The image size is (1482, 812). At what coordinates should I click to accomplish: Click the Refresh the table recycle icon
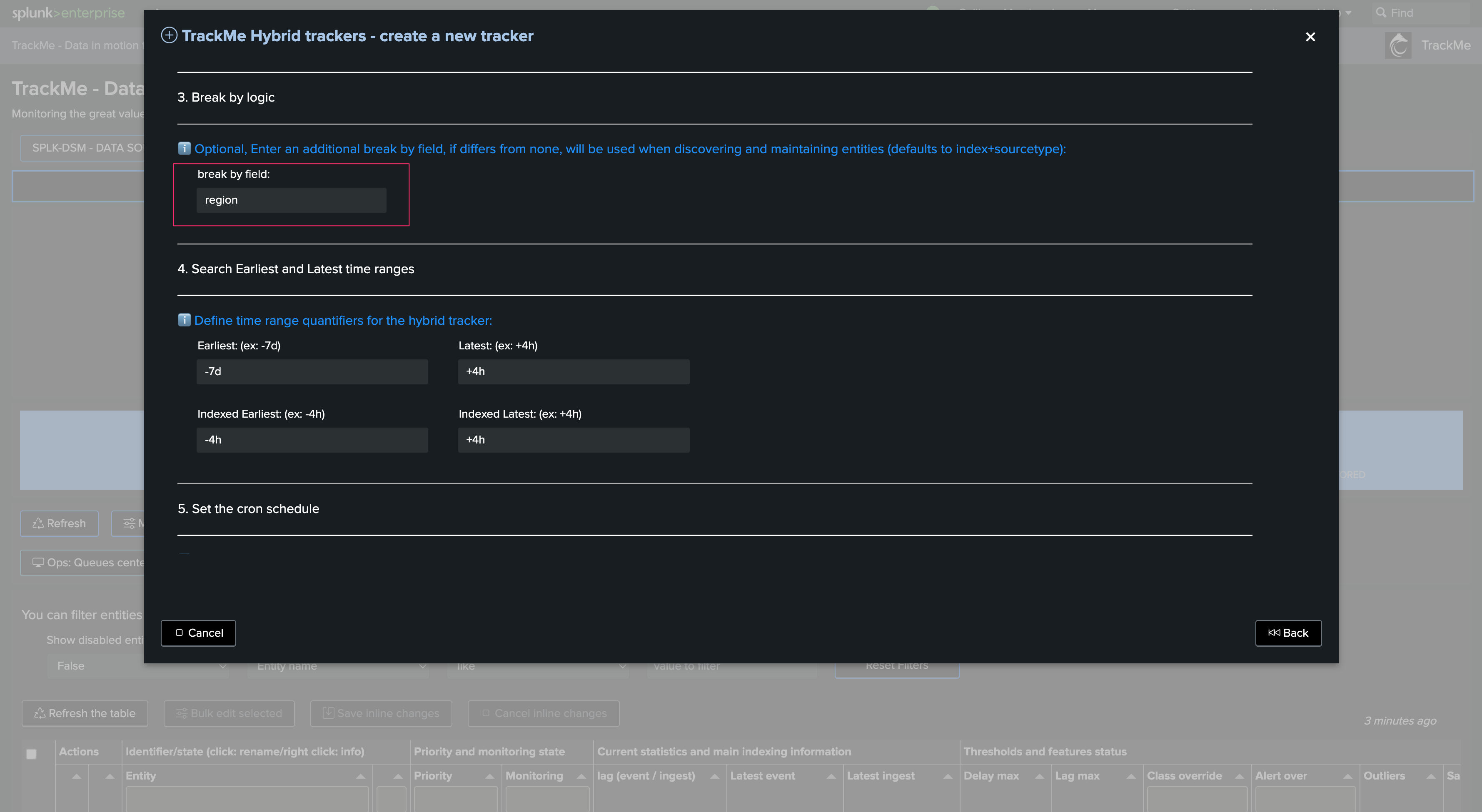40,713
